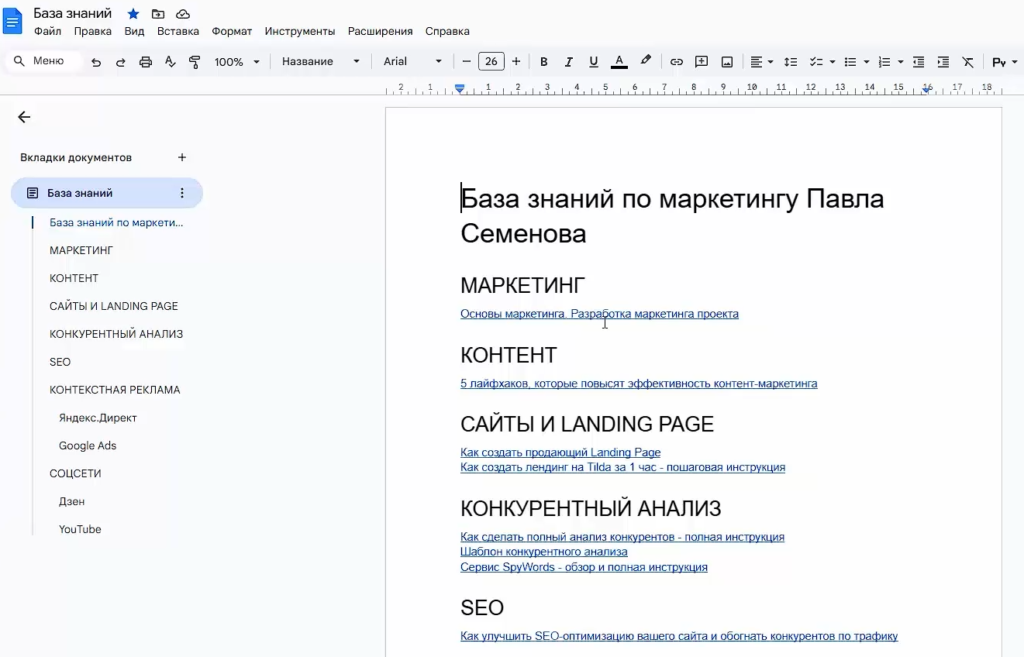The image size is (1024, 657).
Task: Insert an image from toolbar icon
Action: pyautogui.click(x=727, y=62)
